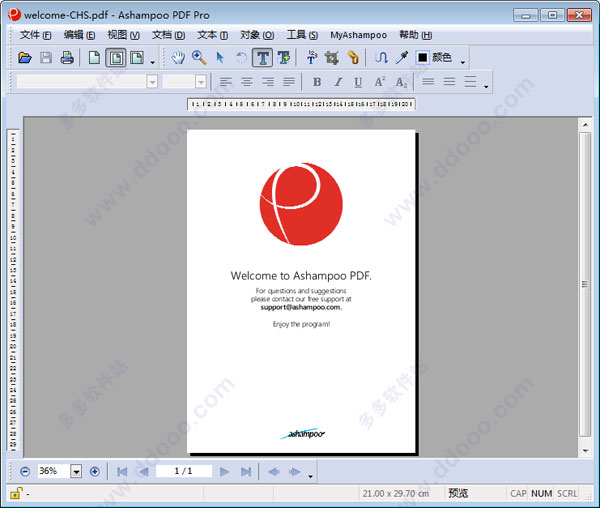
Task: Click the support@ashampoo.com text
Action: pyautogui.click(x=301, y=307)
